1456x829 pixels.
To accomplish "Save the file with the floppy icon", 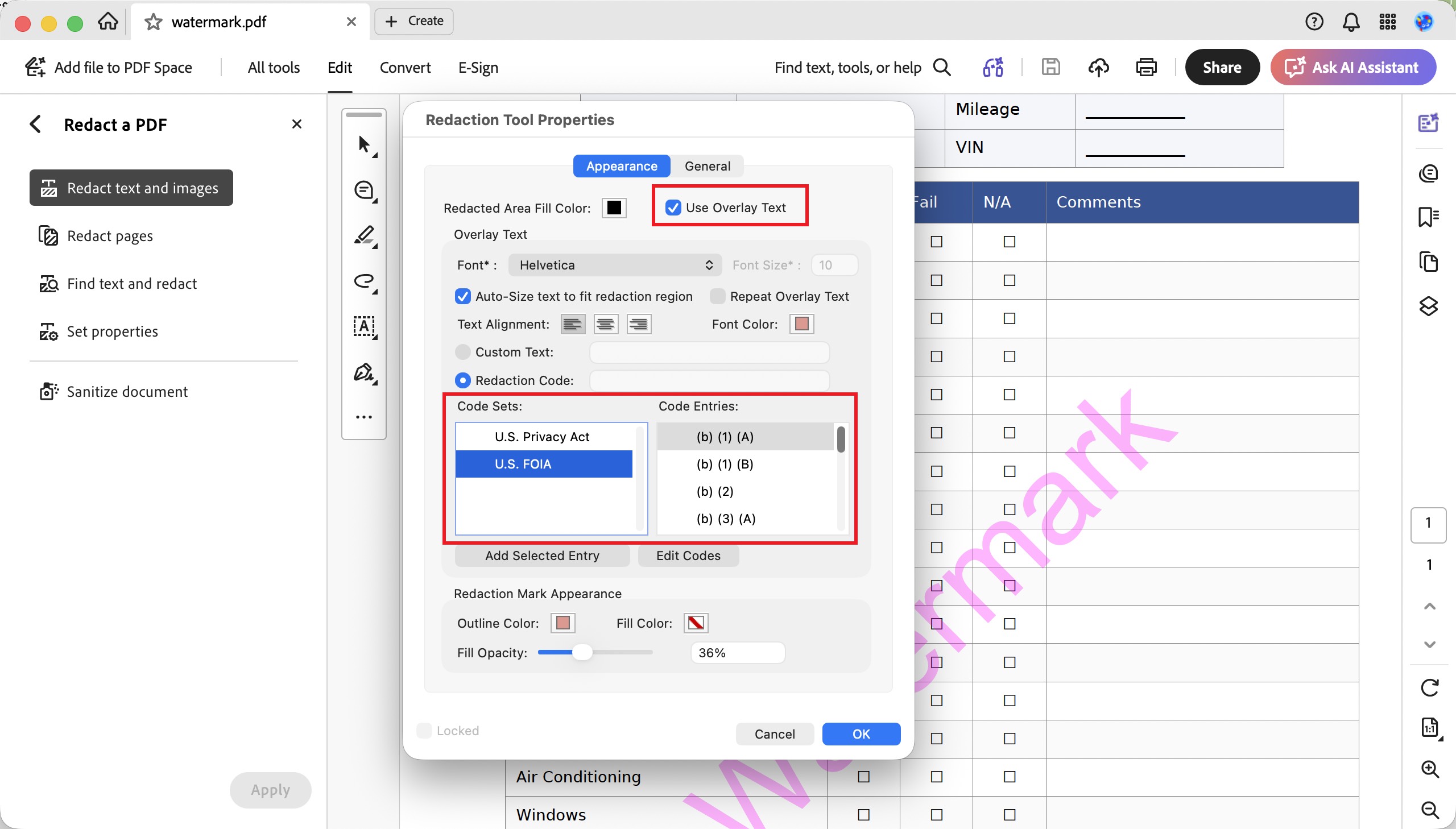I will (1050, 67).
